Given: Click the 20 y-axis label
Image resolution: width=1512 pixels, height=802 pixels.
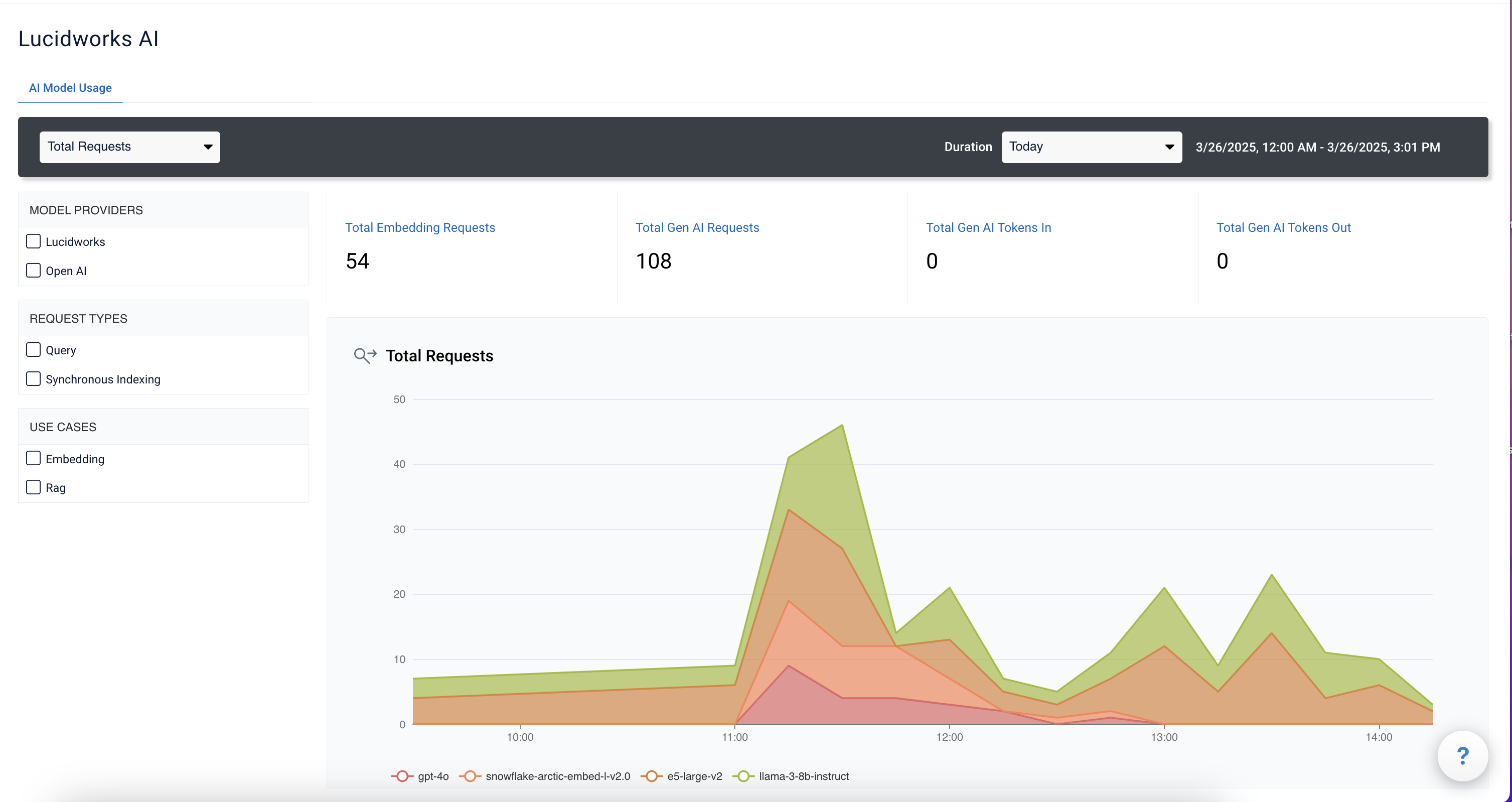Looking at the screenshot, I should (399, 594).
